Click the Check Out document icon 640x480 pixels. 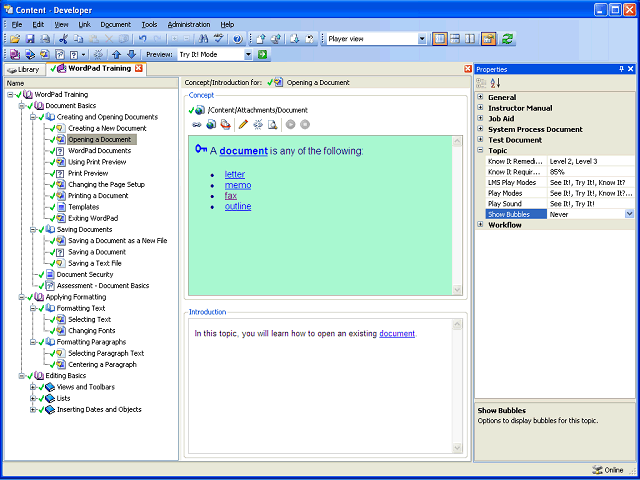(295, 39)
